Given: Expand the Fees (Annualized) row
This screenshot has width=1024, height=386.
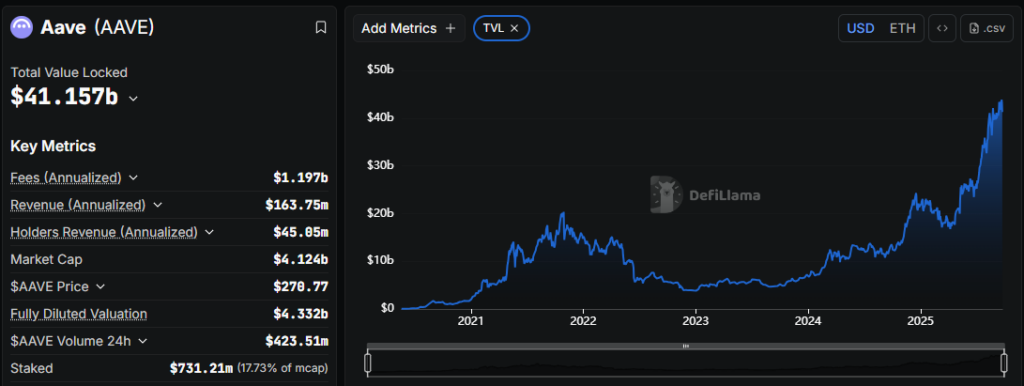Looking at the screenshot, I should (133, 178).
